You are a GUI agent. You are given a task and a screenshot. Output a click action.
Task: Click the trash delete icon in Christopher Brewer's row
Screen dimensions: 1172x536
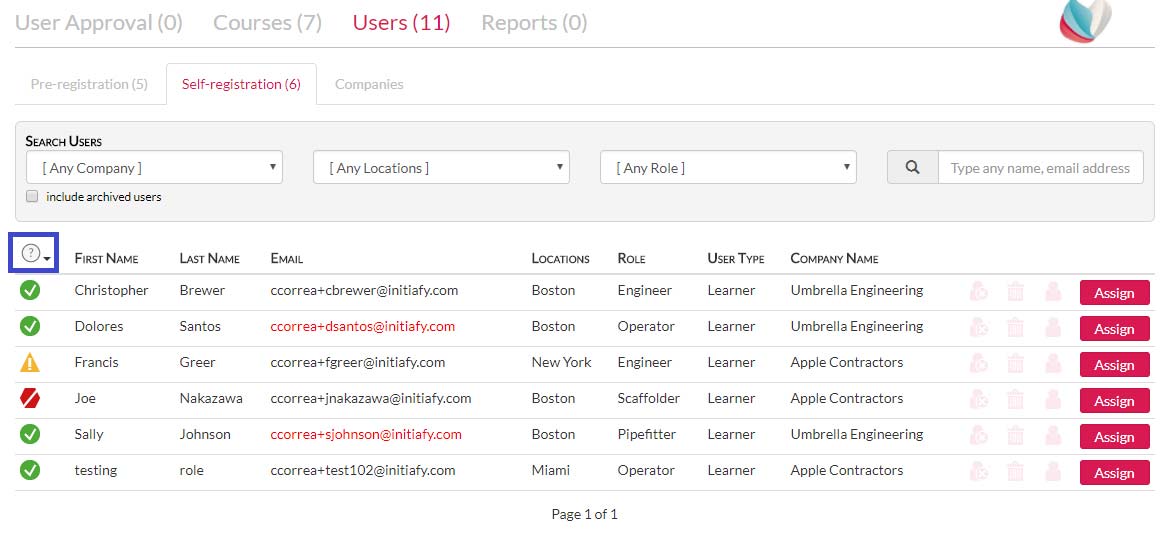coord(1015,292)
